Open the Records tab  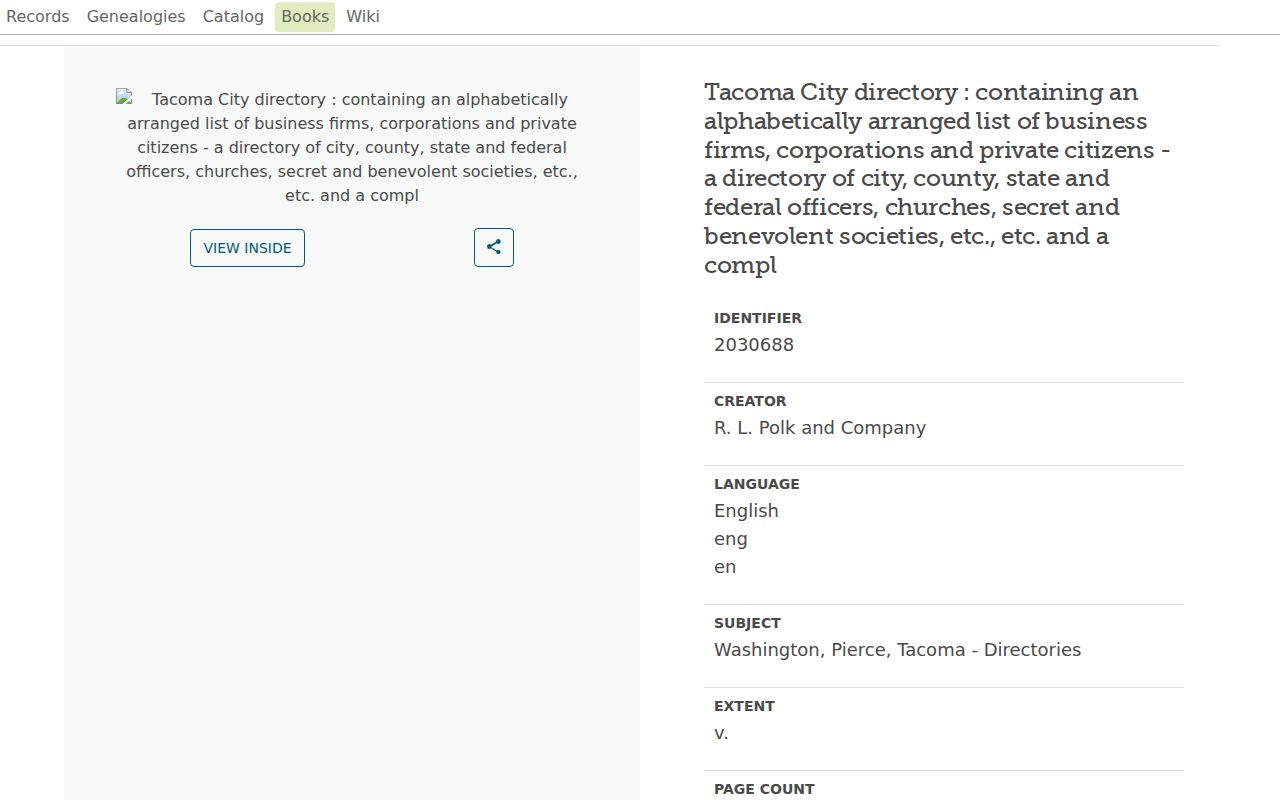click(38, 16)
